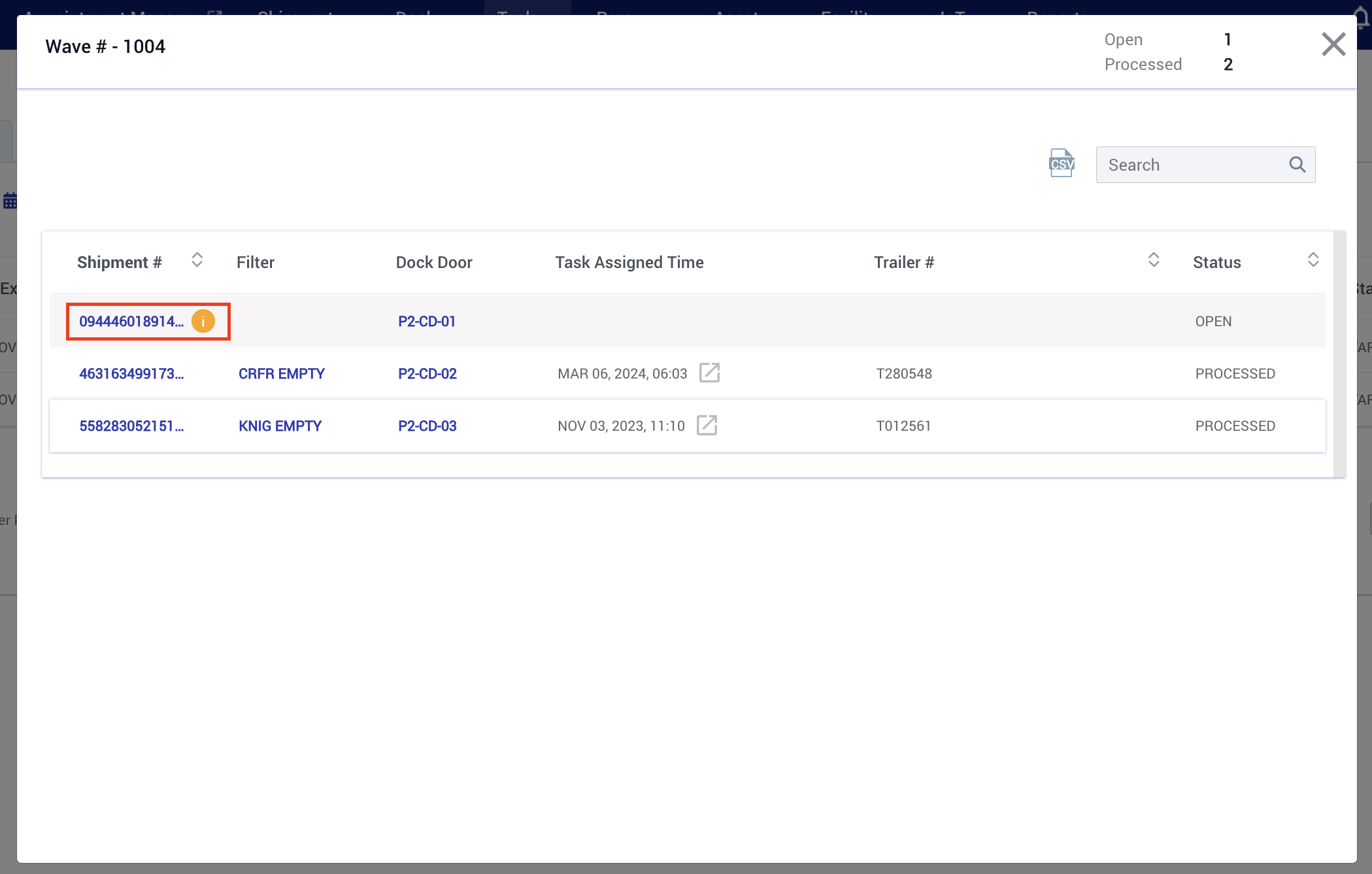
Task: Select PROCESSED status in P2-CD-02 row
Action: [x=1235, y=373]
